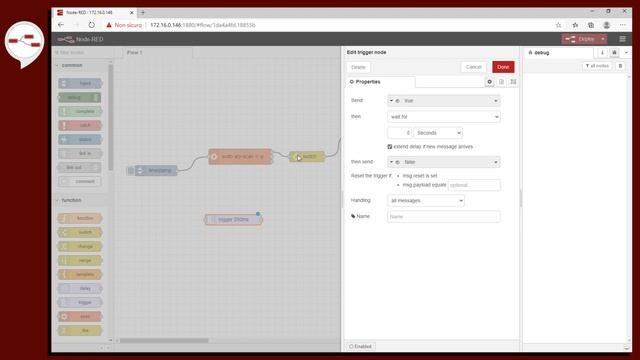Select the complete node in the palette
Viewport: 640px width, 360px height.
click(x=80, y=111)
